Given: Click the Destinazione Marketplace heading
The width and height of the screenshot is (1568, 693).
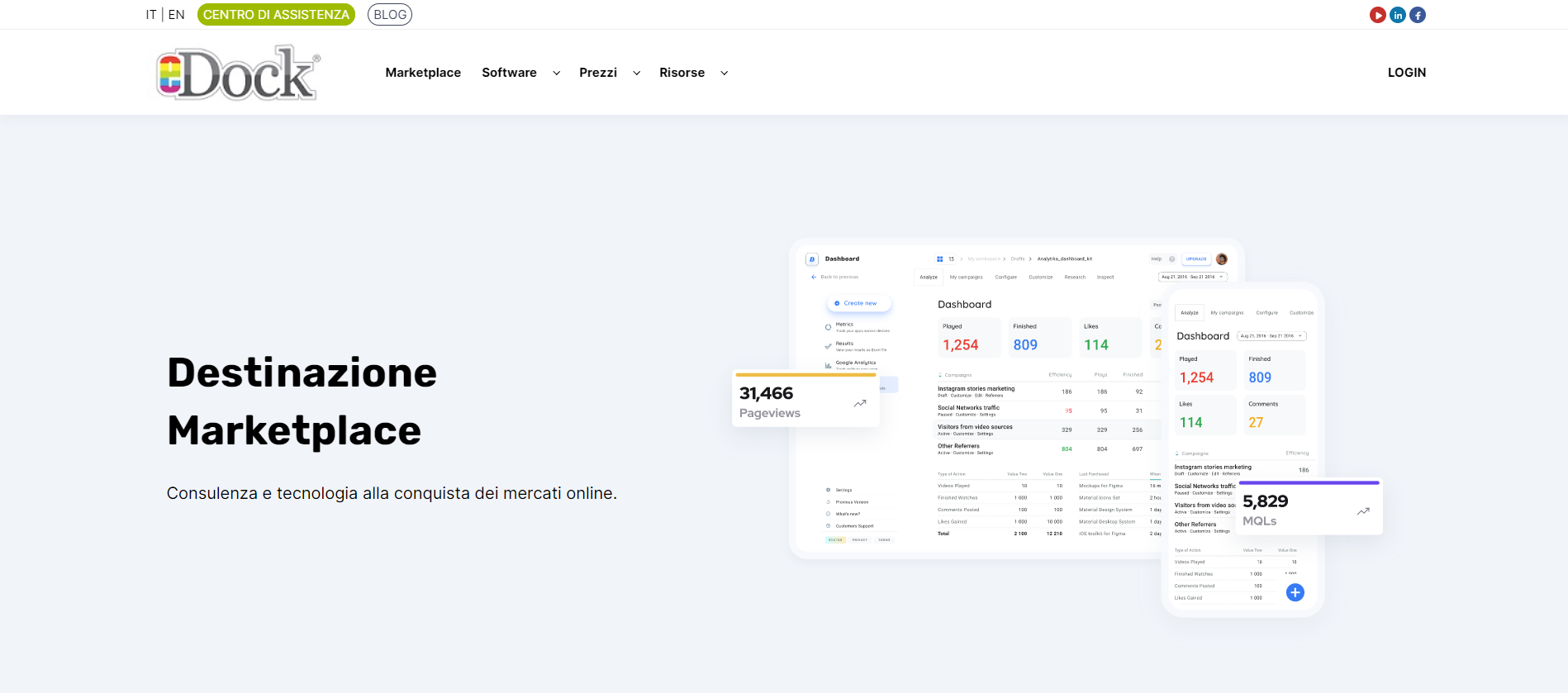Looking at the screenshot, I should coord(302,401).
